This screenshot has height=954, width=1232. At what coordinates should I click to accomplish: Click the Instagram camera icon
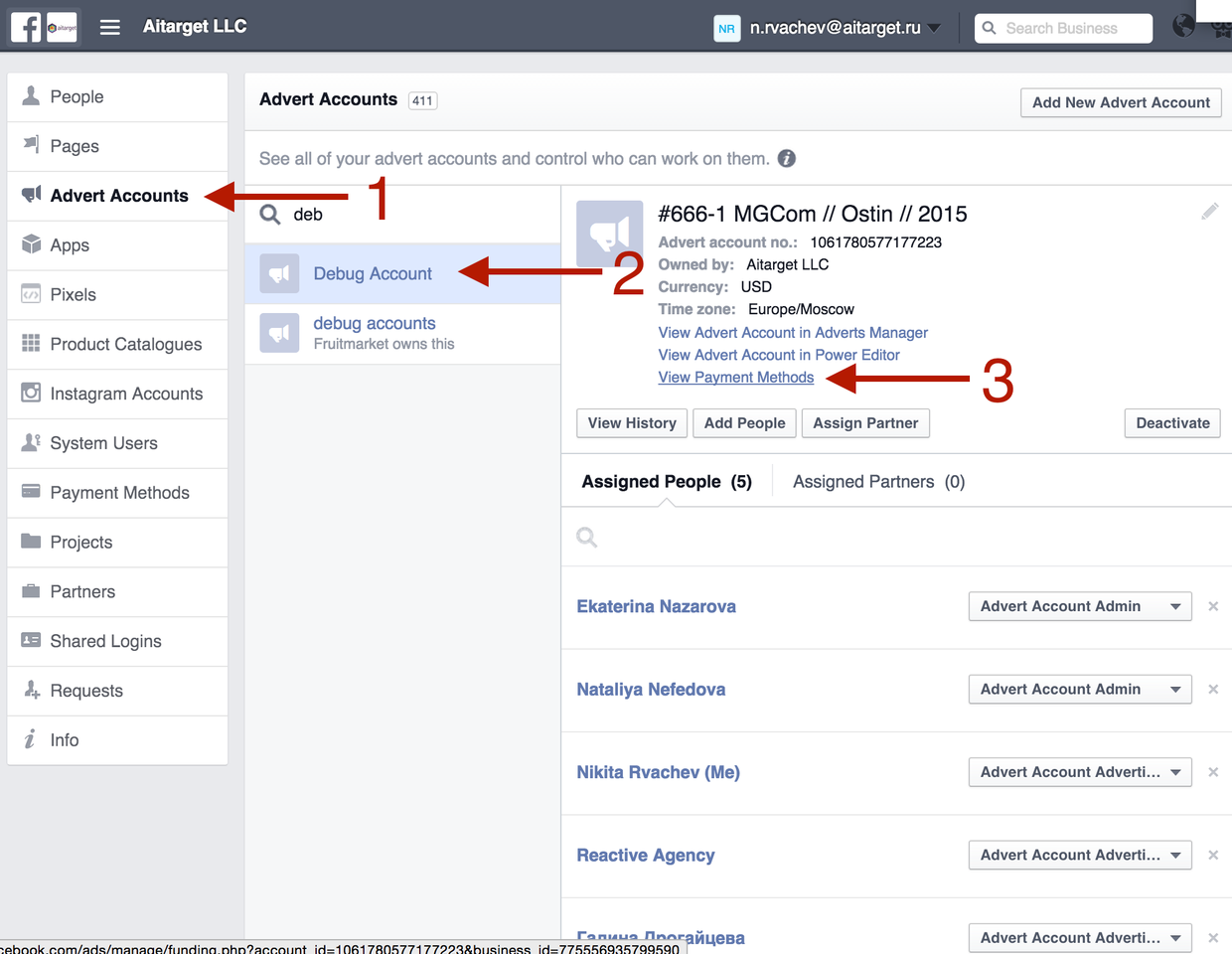tap(31, 393)
